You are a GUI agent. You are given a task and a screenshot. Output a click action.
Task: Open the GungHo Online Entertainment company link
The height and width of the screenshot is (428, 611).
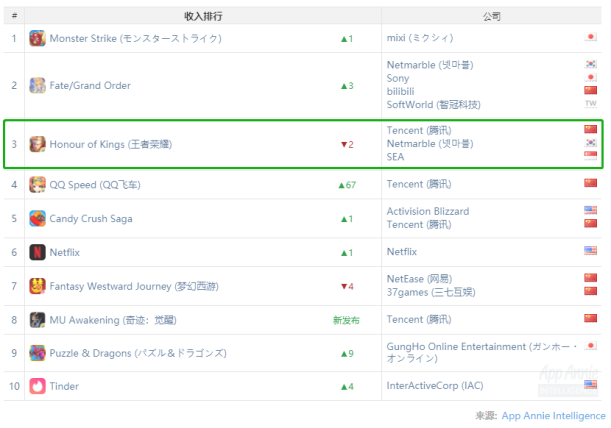pos(481,352)
